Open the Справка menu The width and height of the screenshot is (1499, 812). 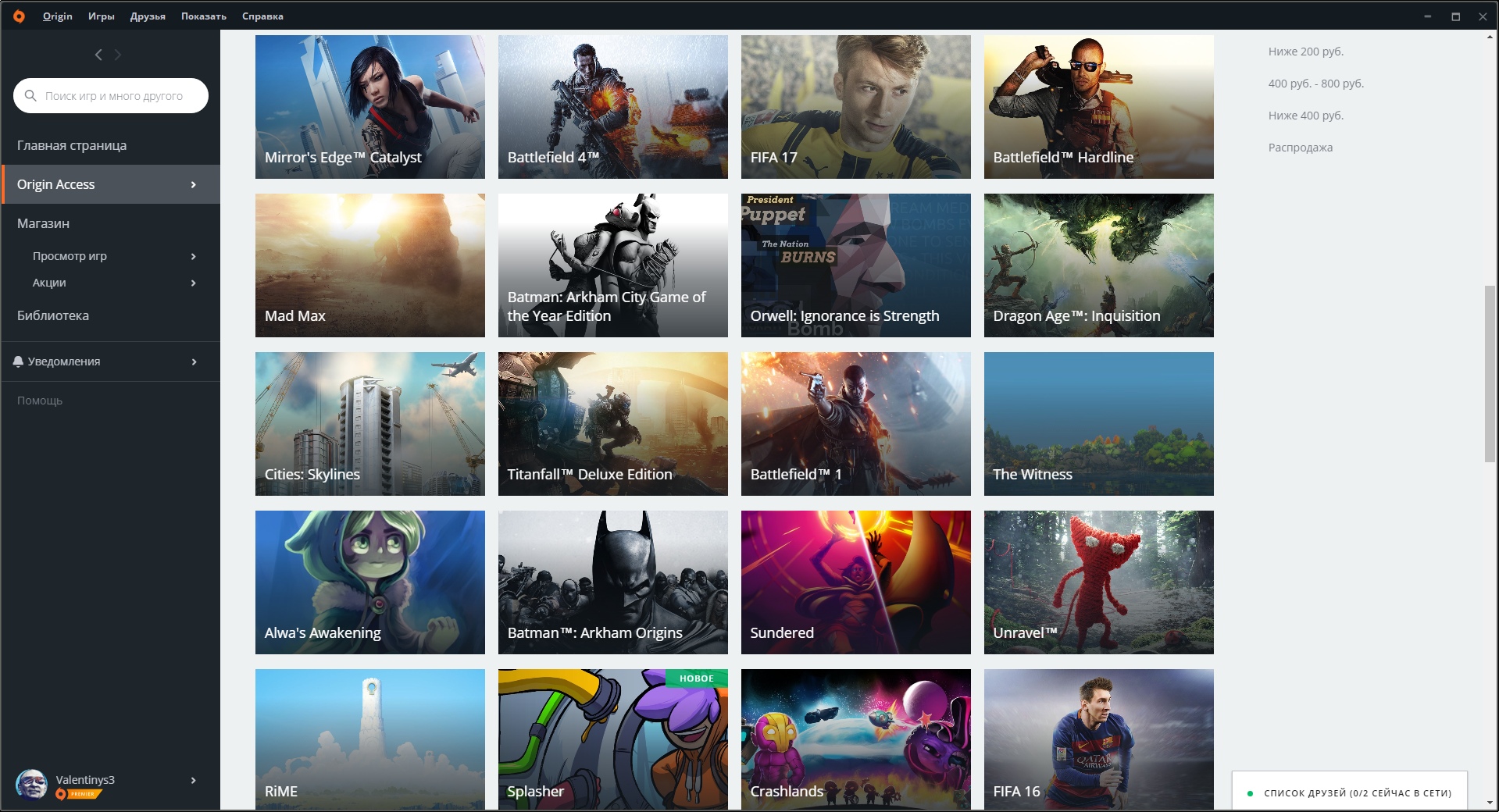pyautogui.click(x=262, y=16)
